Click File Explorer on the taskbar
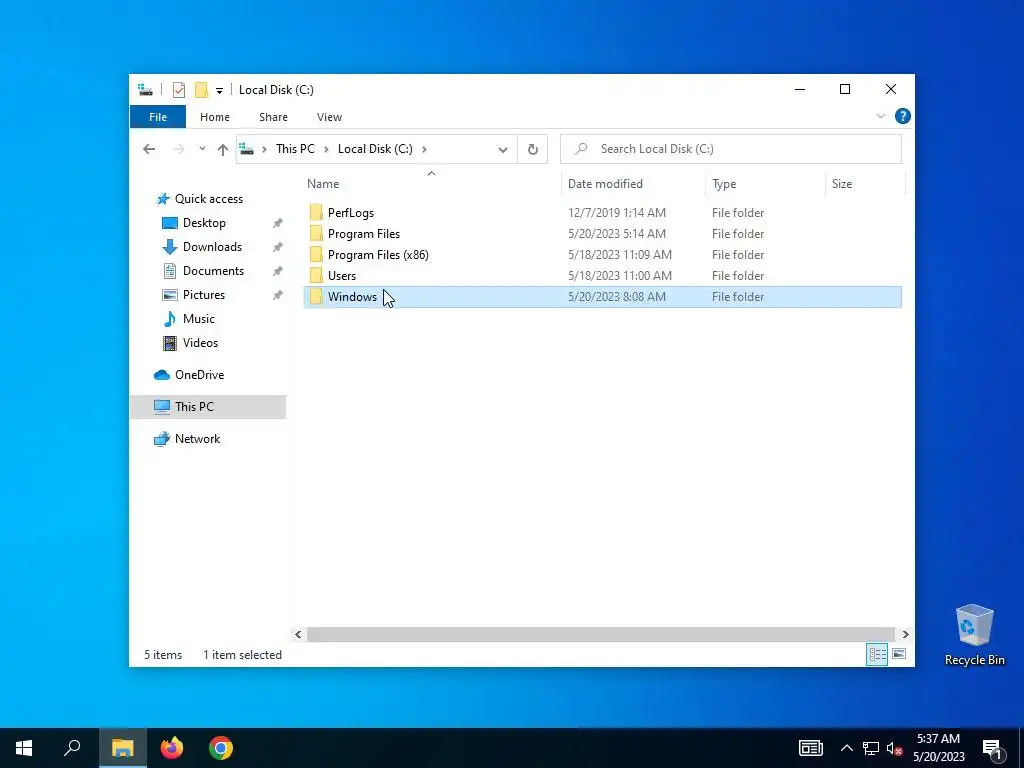 (x=123, y=748)
